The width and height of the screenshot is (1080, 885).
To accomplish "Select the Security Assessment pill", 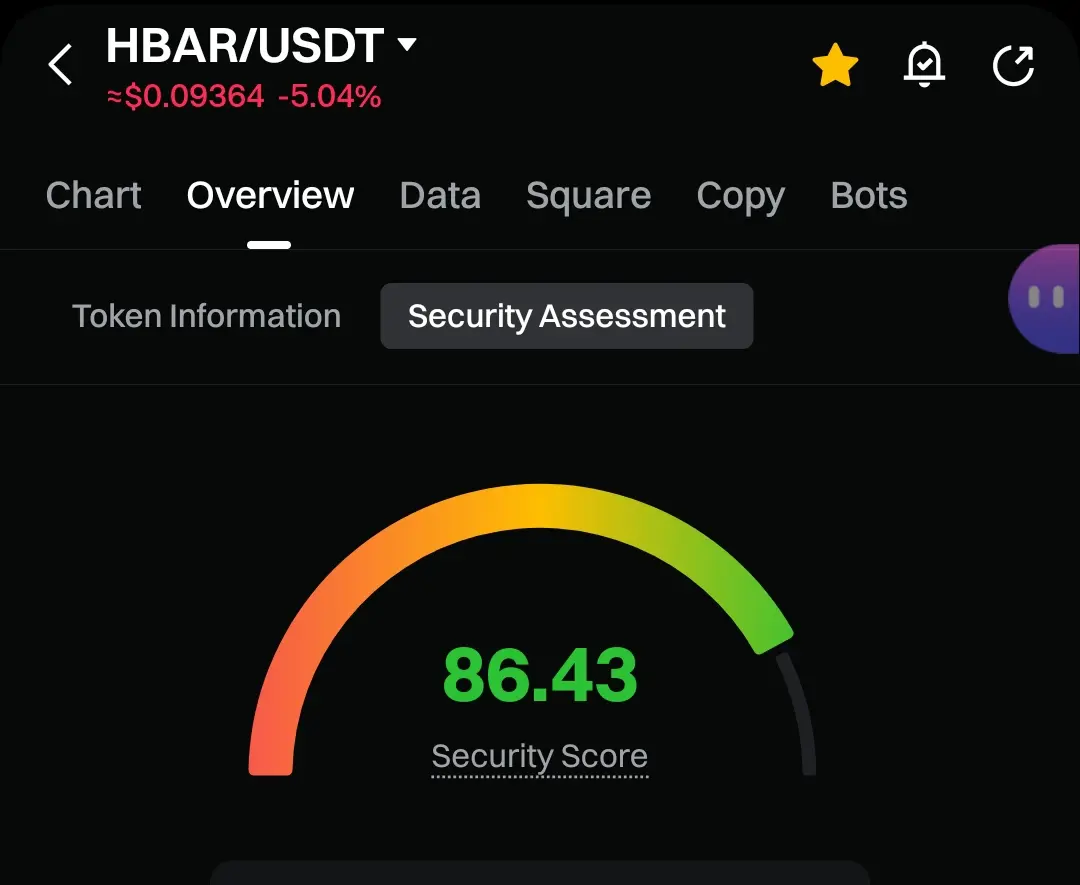I will click(567, 316).
